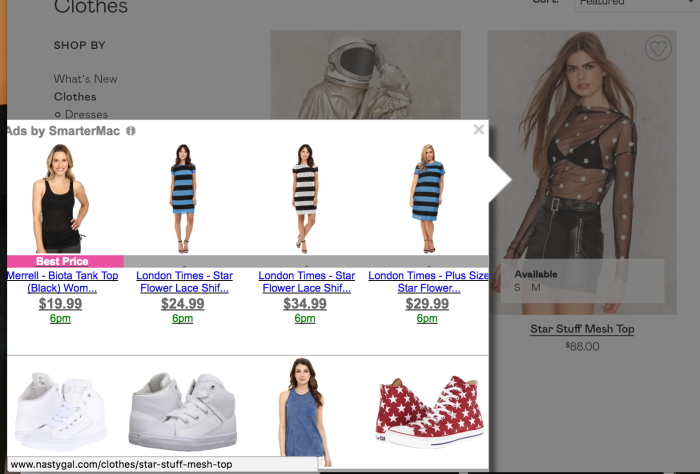Click the 6pm link under $34.99
This screenshot has width=700, height=474.
pyautogui.click(x=305, y=318)
